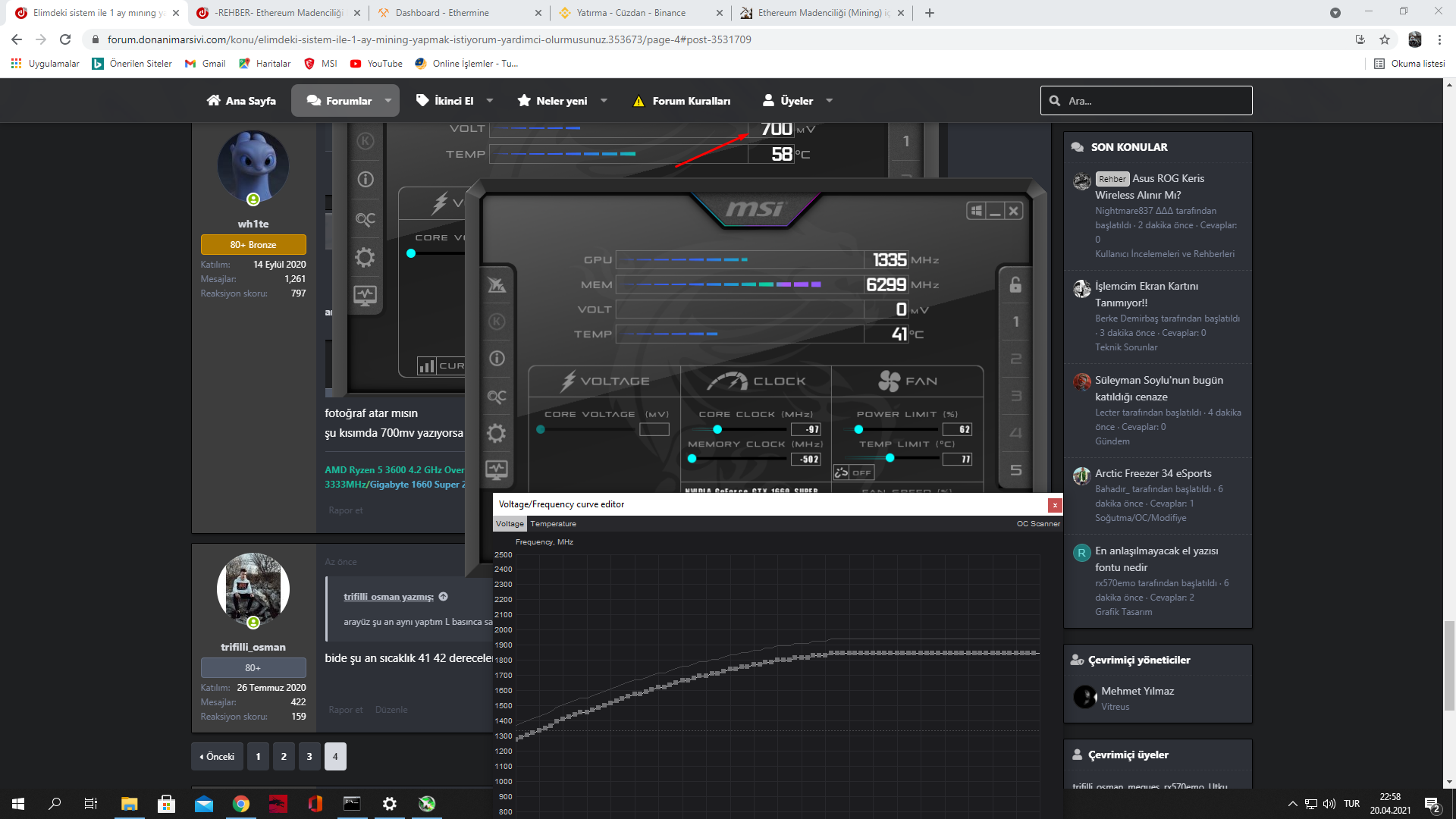
Task: Open the notification center icon
Action: [1432, 805]
